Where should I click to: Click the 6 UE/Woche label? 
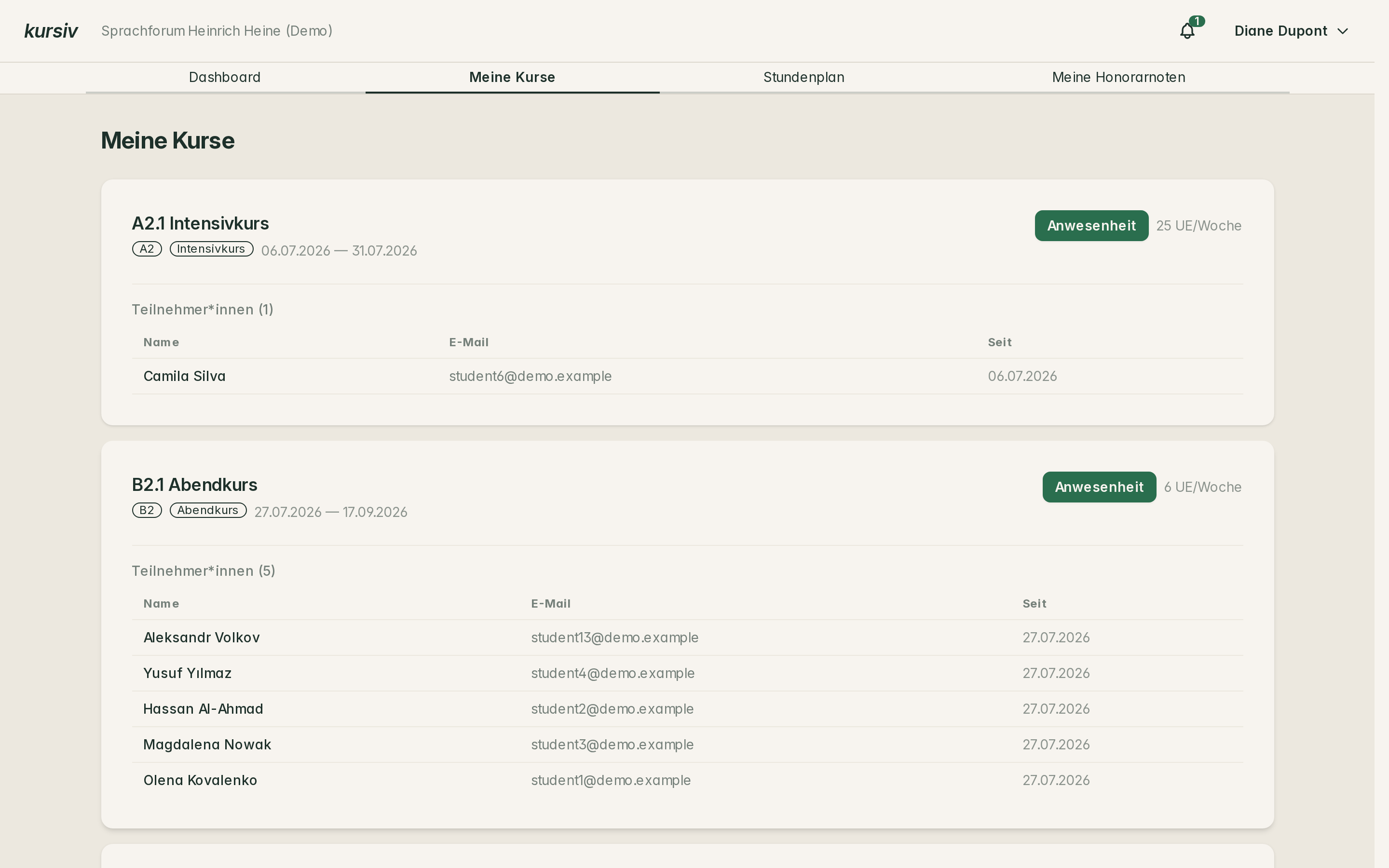coord(1202,487)
